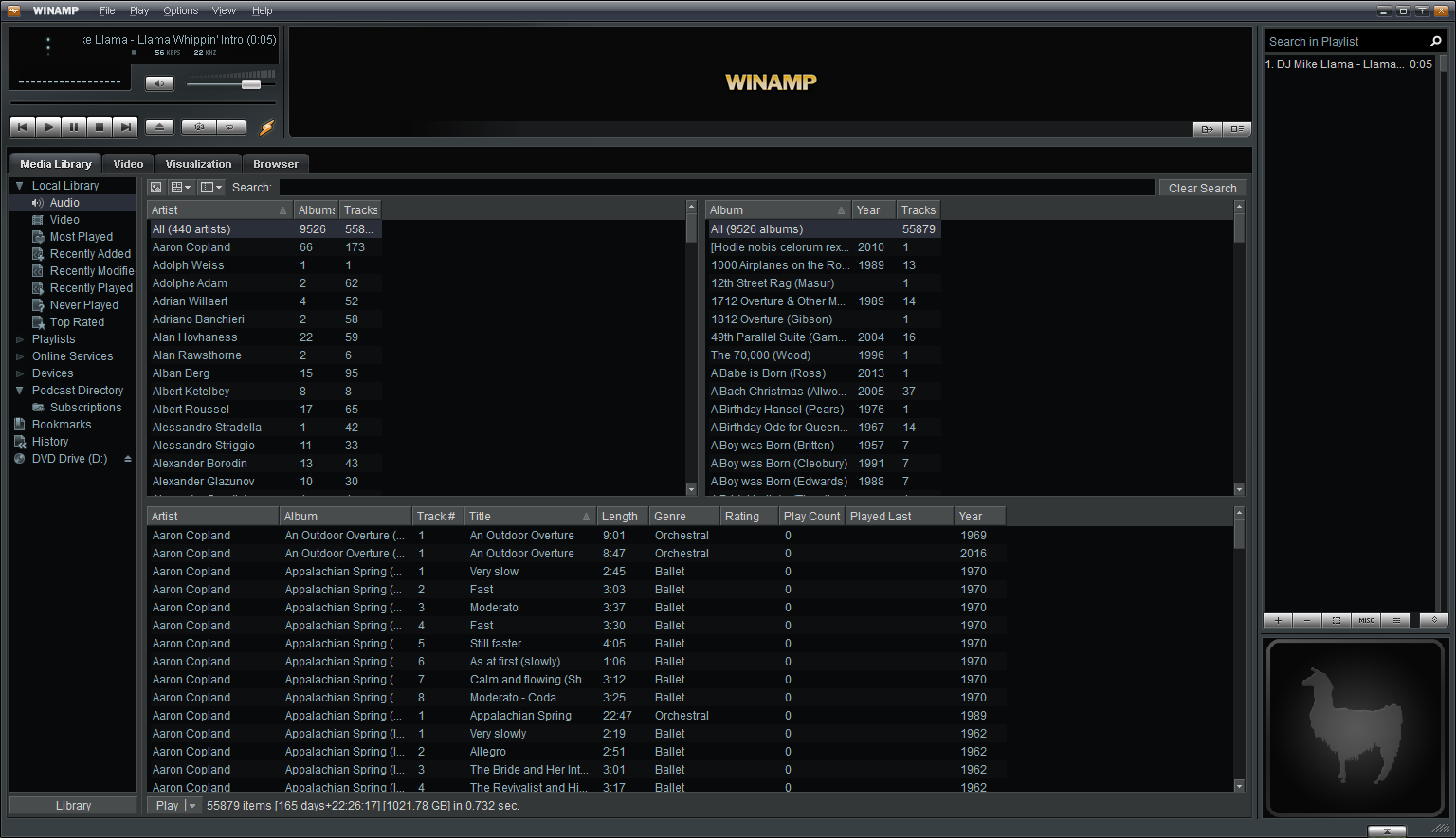
Task: Expand the Devices tree node
Action: pos(19,373)
